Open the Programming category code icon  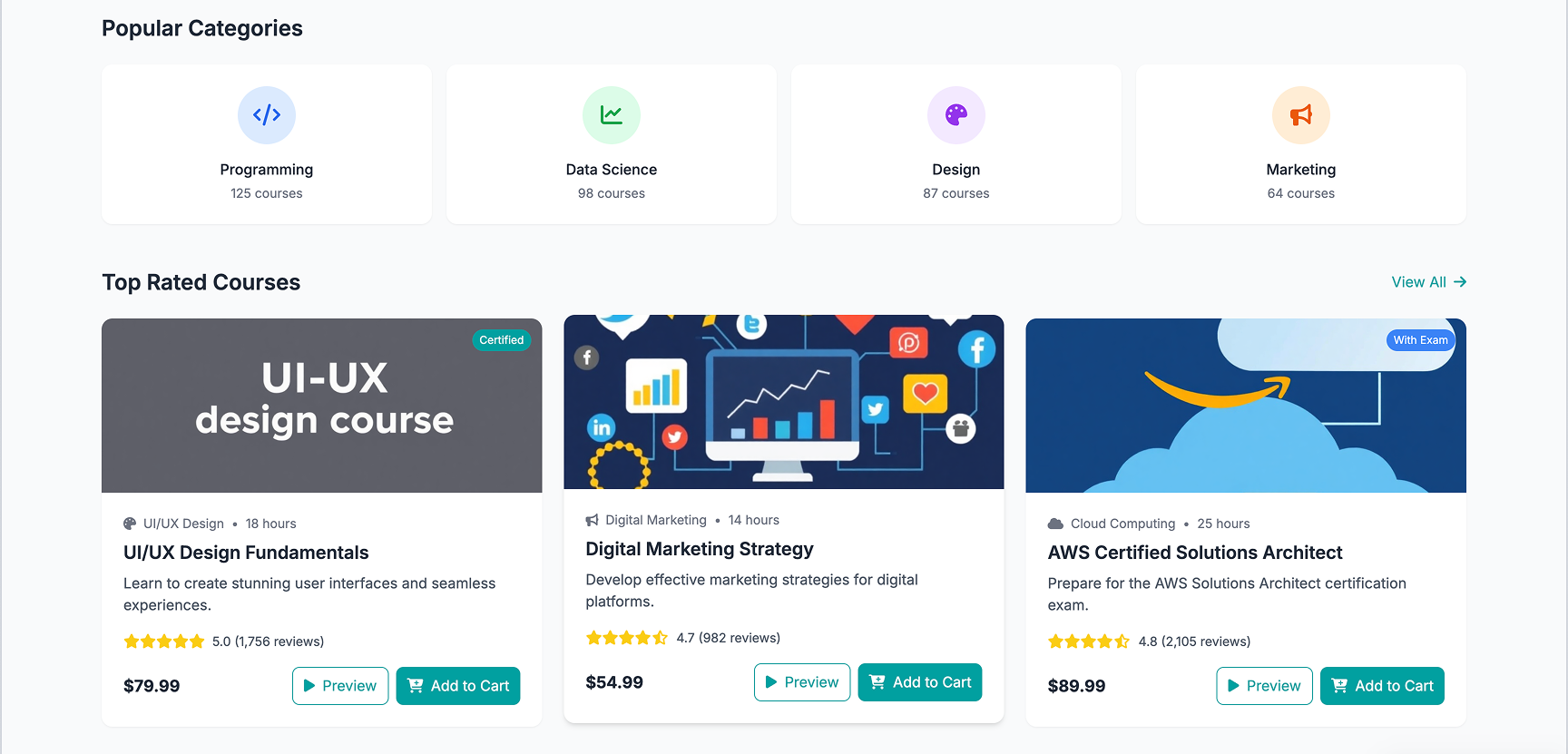[x=267, y=115]
